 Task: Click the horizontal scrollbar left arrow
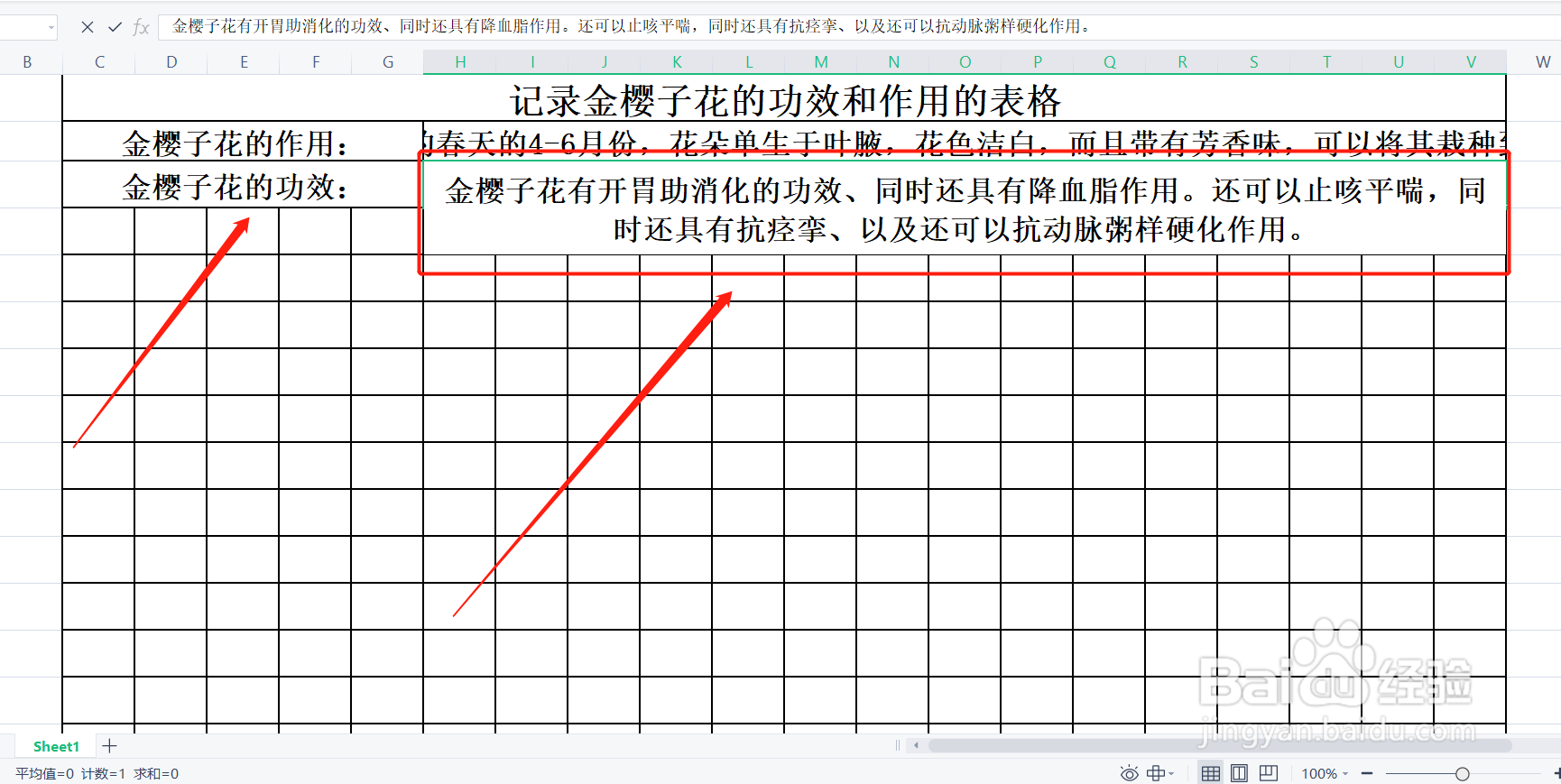[x=916, y=745]
